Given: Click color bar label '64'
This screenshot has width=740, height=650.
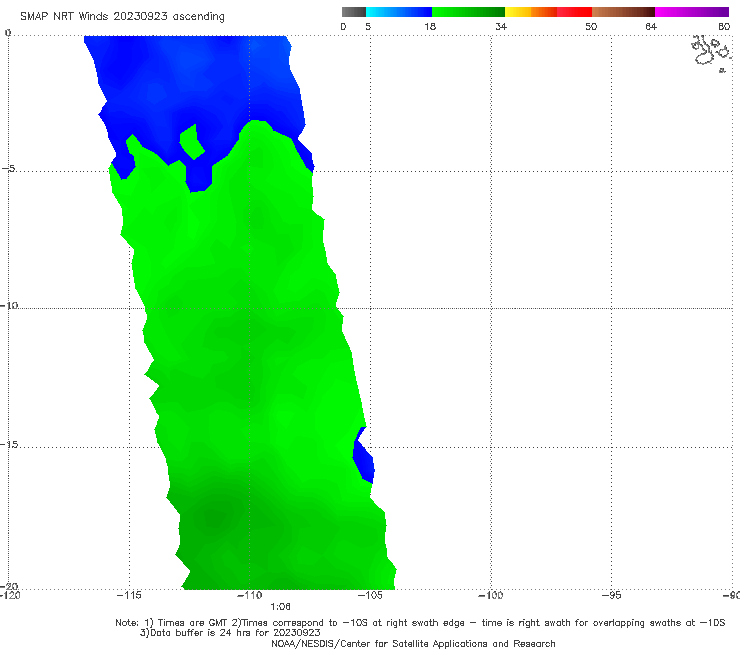Looking at the screenshot, I should 651,26.
